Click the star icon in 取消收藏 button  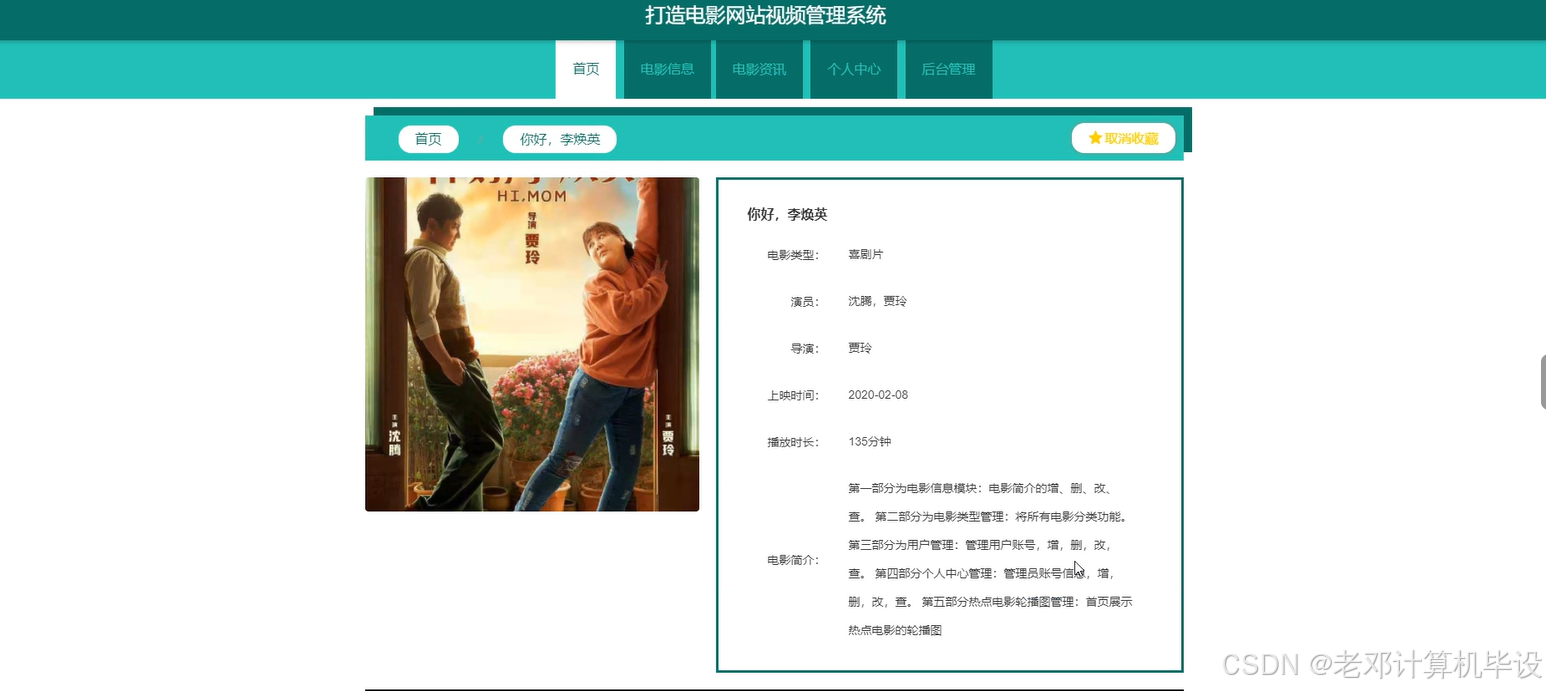[x=1095, y=138]
